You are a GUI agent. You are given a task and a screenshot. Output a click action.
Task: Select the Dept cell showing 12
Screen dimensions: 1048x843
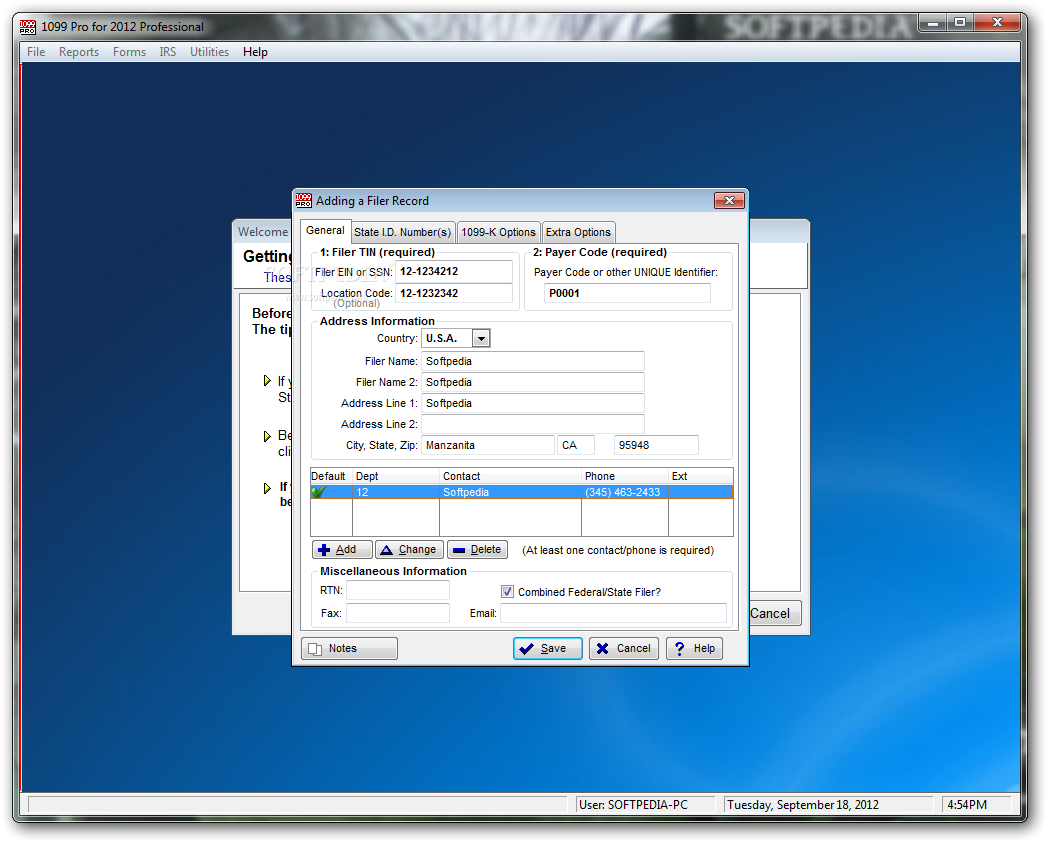(x=396, y=492)
